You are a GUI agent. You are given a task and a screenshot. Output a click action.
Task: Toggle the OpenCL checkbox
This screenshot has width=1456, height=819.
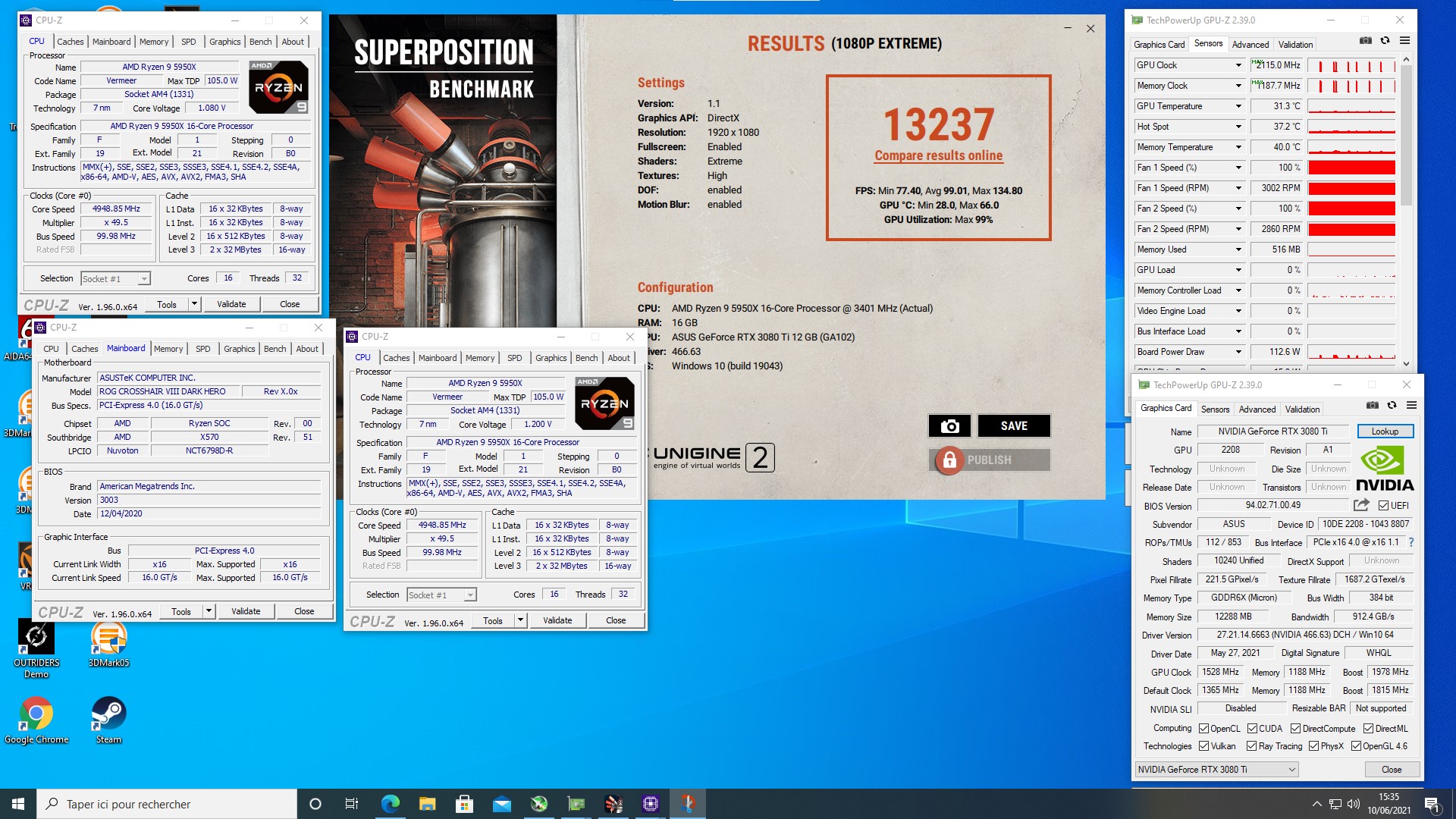point(1203,729)
